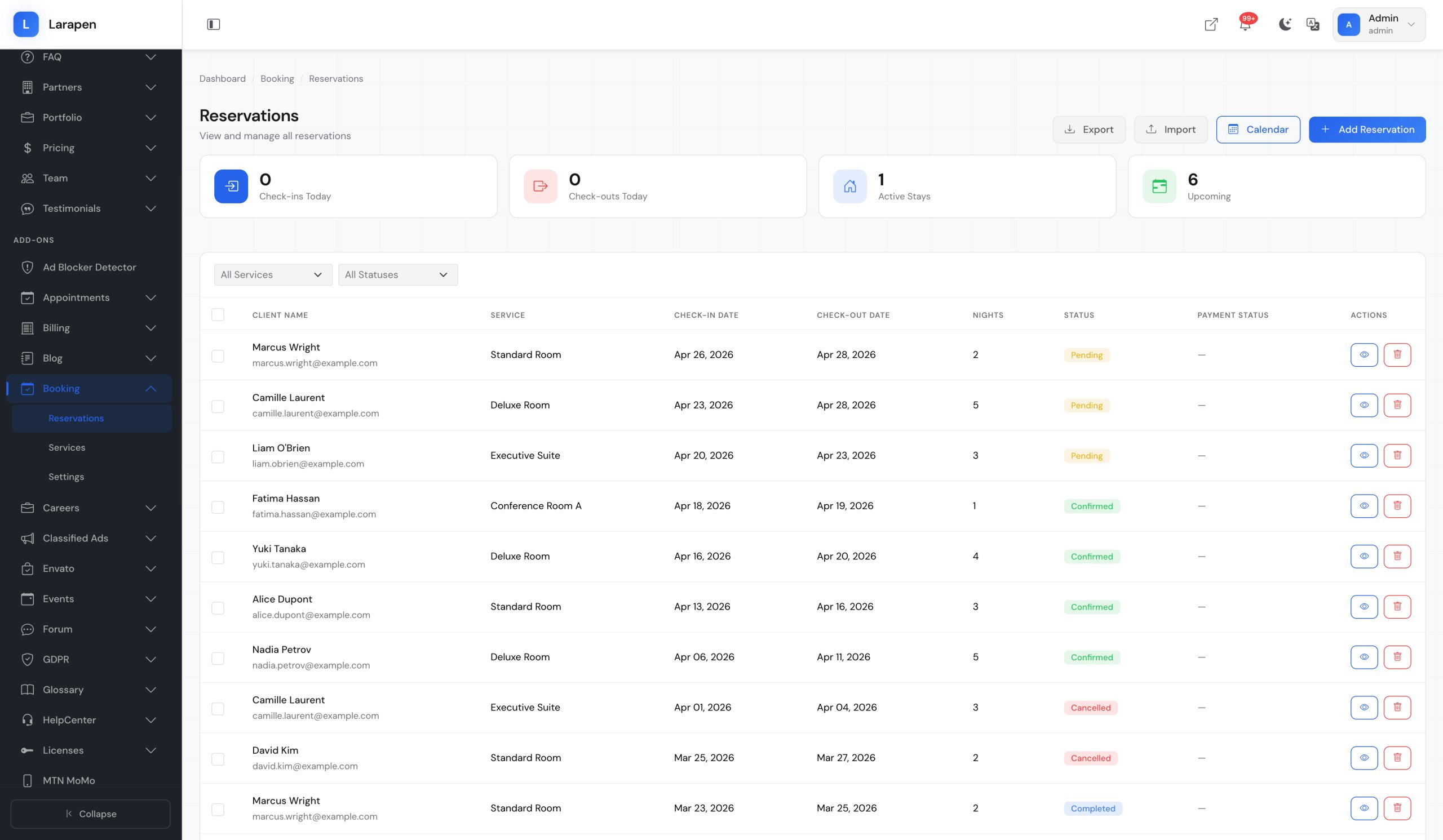The image size is (1443, 840).
Task: Open the language translation icon
Action: point(1312,24)
